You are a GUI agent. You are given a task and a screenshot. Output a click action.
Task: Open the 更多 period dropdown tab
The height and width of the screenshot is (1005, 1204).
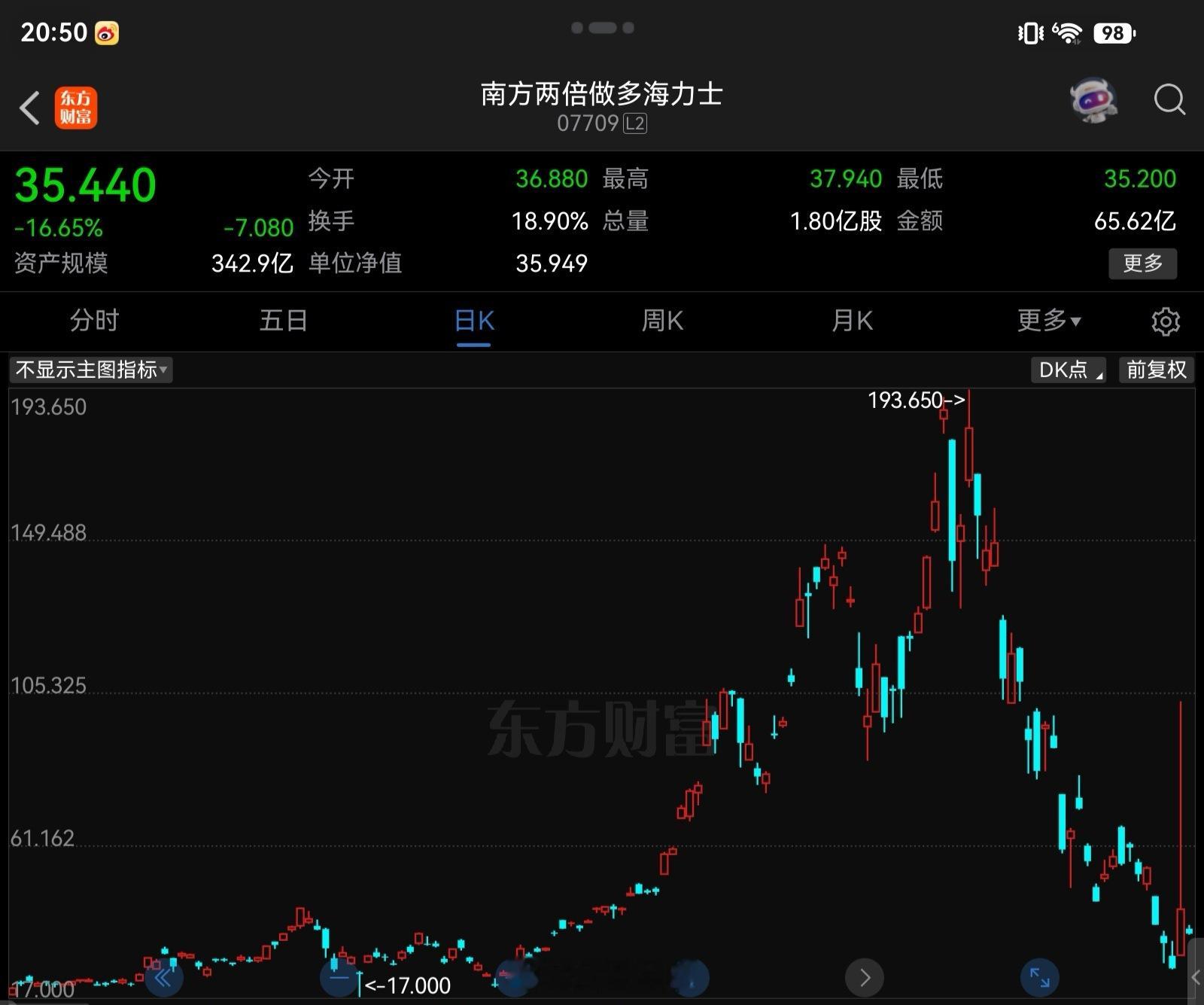tap(1049, 321)
